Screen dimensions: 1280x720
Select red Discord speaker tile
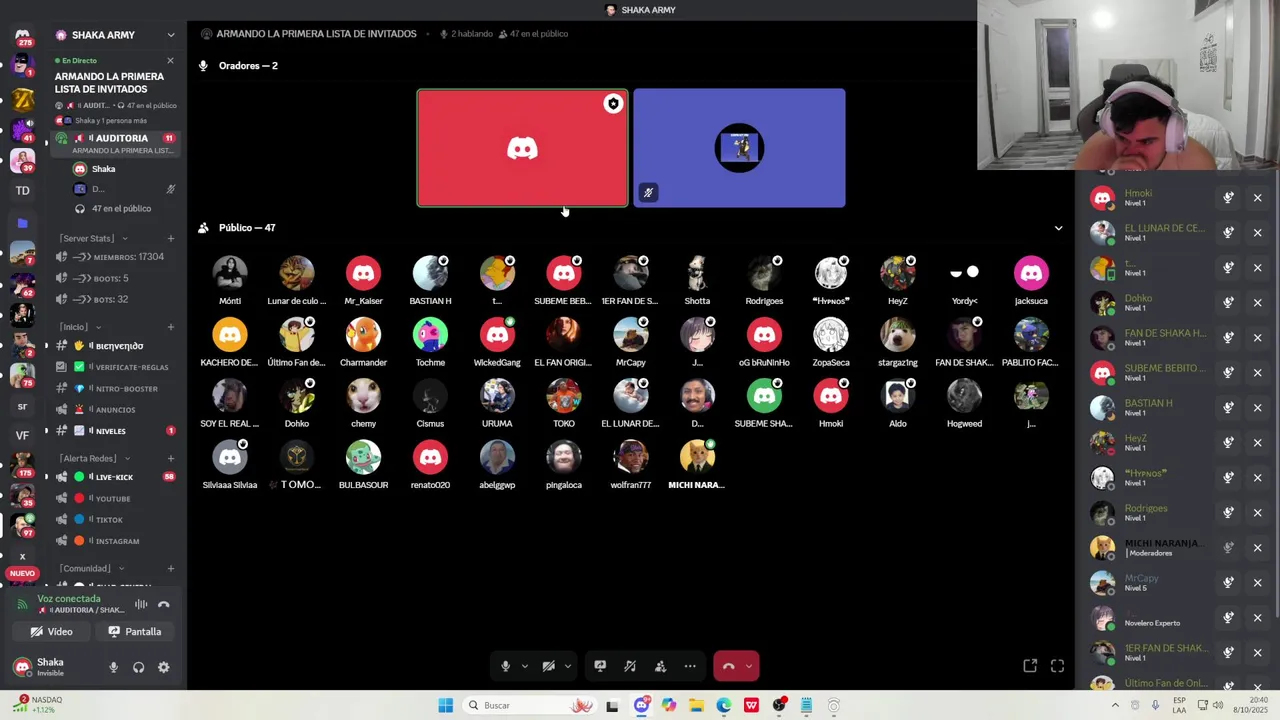[x=523, y=148]
